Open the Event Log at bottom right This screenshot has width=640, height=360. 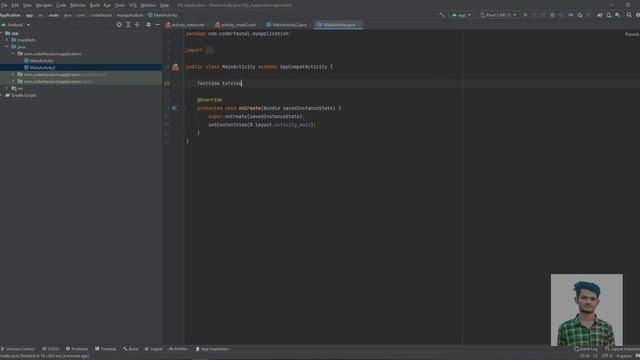[x=586, y=349]
